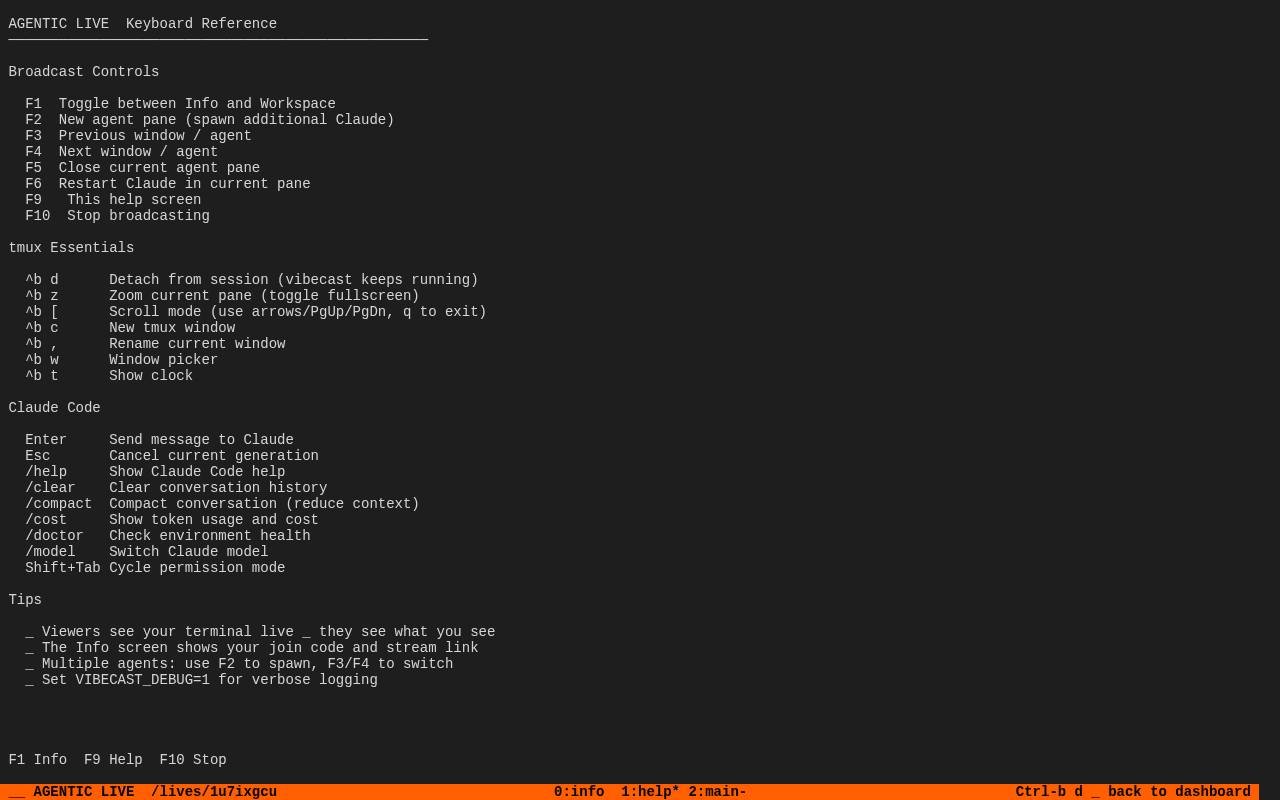
Task: Click the 0:info window tab
Action: pos(579,792)
